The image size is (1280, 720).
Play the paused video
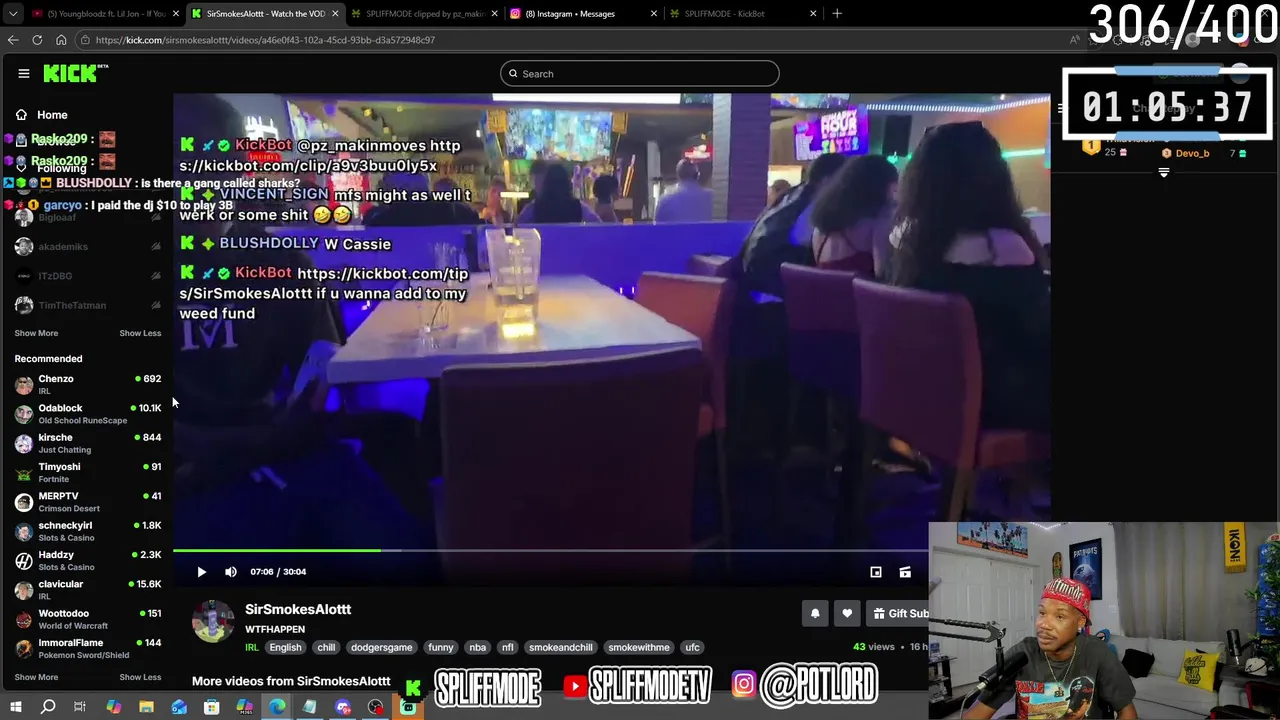[201, 572]
